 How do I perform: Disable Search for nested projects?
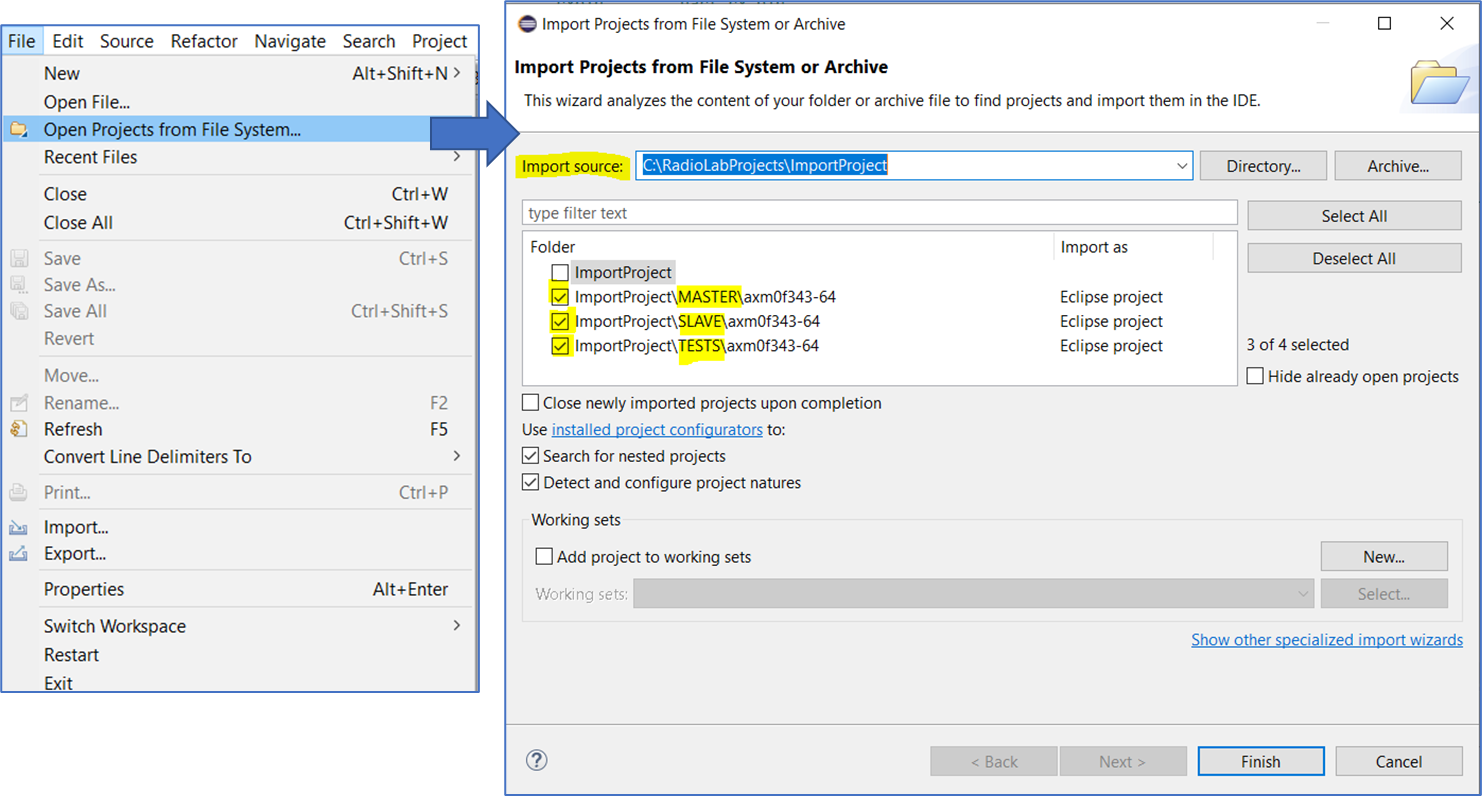click(530, 456)
